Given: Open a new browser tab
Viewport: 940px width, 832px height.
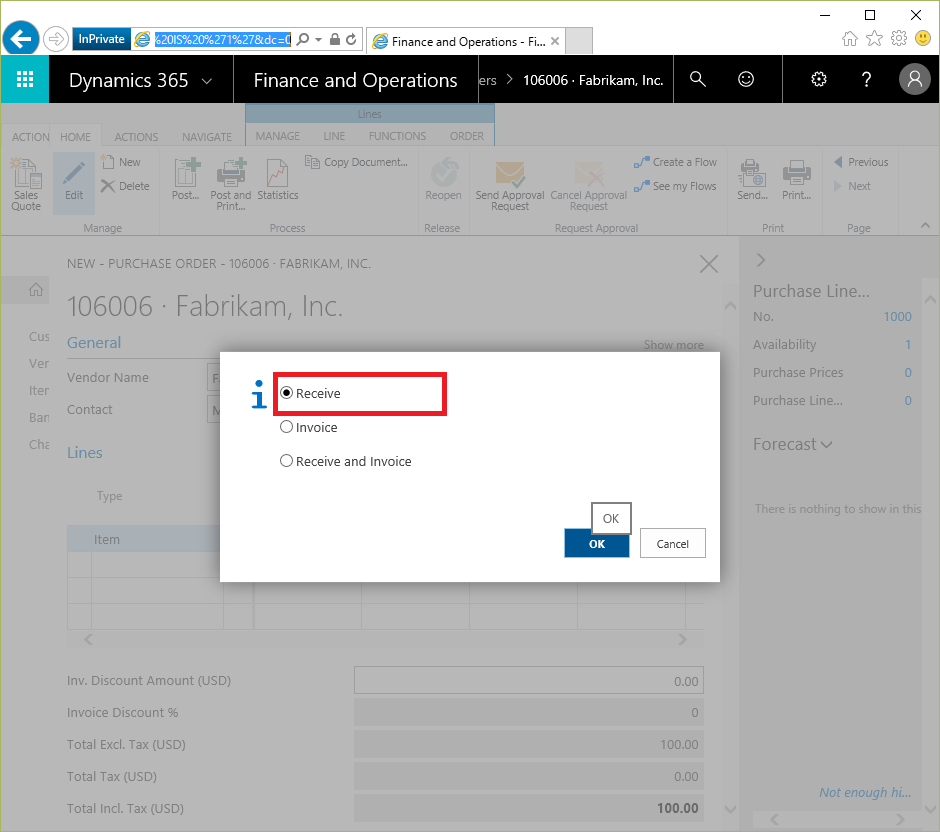Looking at the screenshot, I should coord(579,41).
